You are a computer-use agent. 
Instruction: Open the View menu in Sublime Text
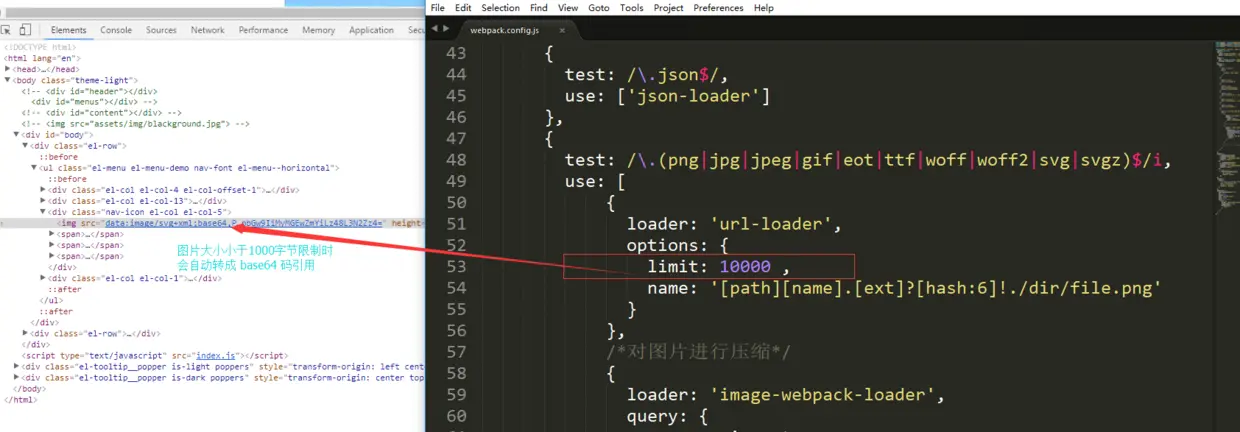coord(568,8)
